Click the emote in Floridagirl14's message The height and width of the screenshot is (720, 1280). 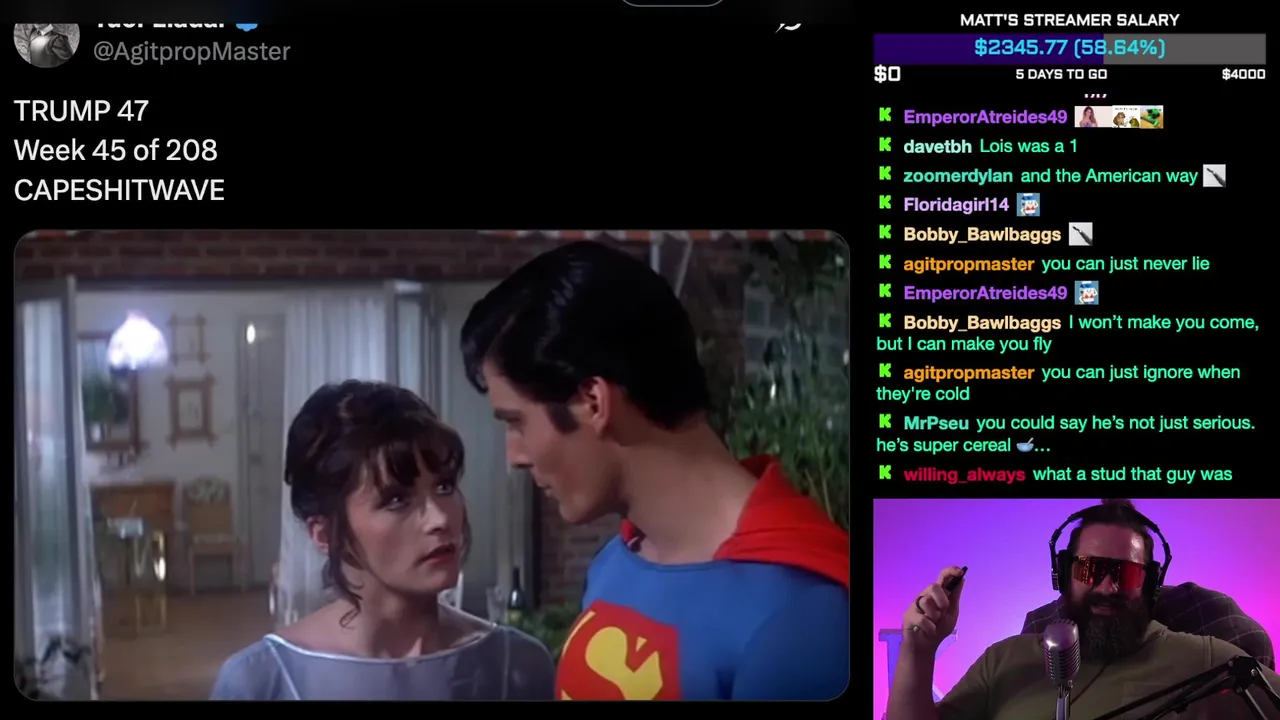pos(1028,205)
